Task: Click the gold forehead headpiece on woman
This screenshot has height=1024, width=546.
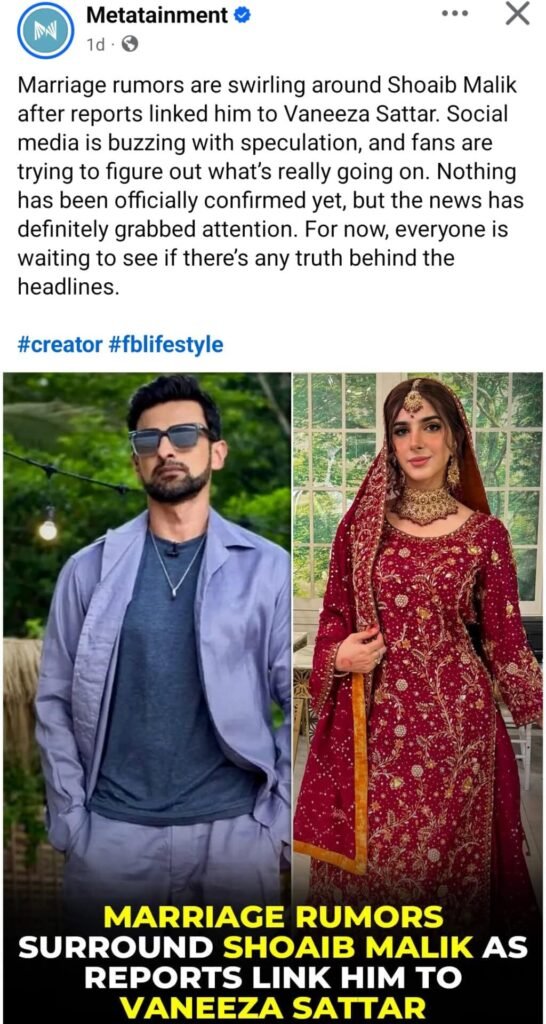Action: [x=412, y=397]
